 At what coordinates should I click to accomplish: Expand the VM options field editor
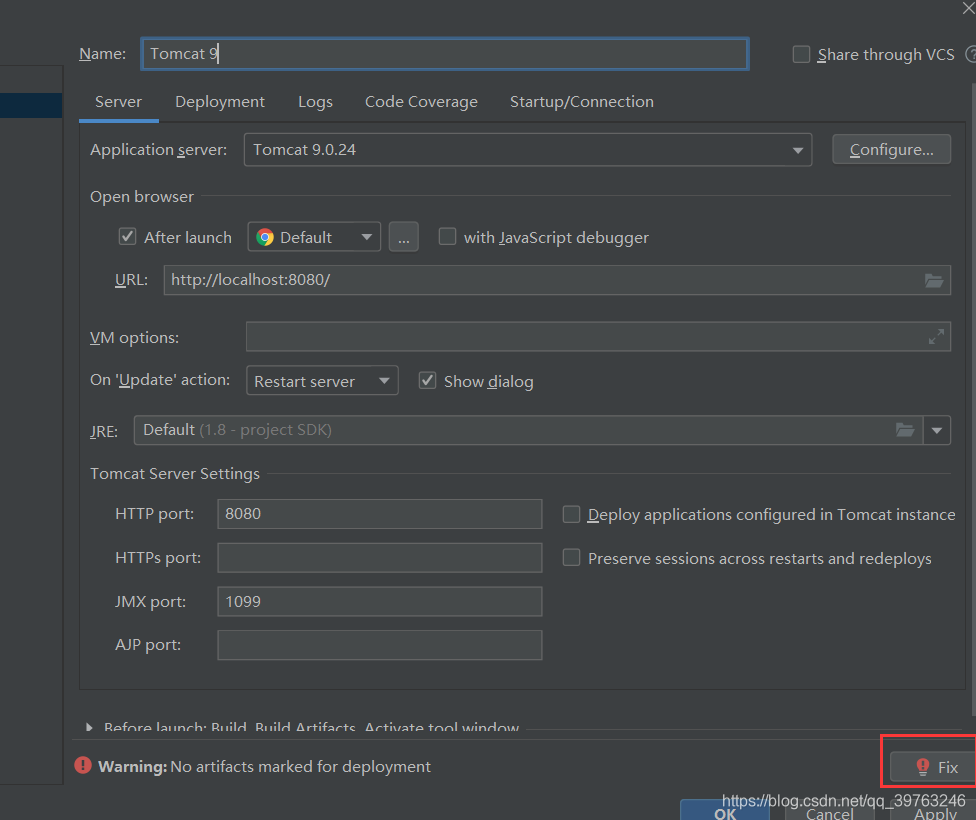coord(936,337)
